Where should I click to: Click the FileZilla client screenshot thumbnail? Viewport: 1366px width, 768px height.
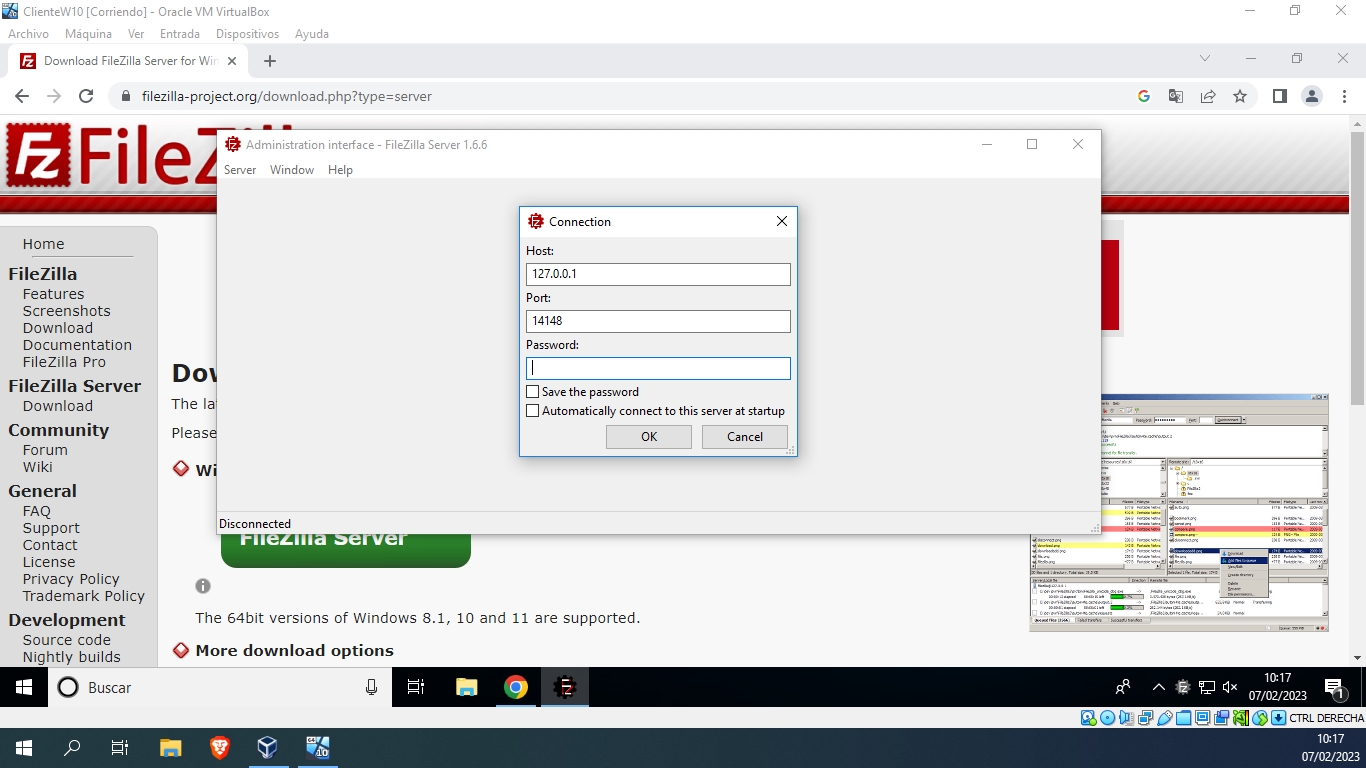coord(1179,512)
